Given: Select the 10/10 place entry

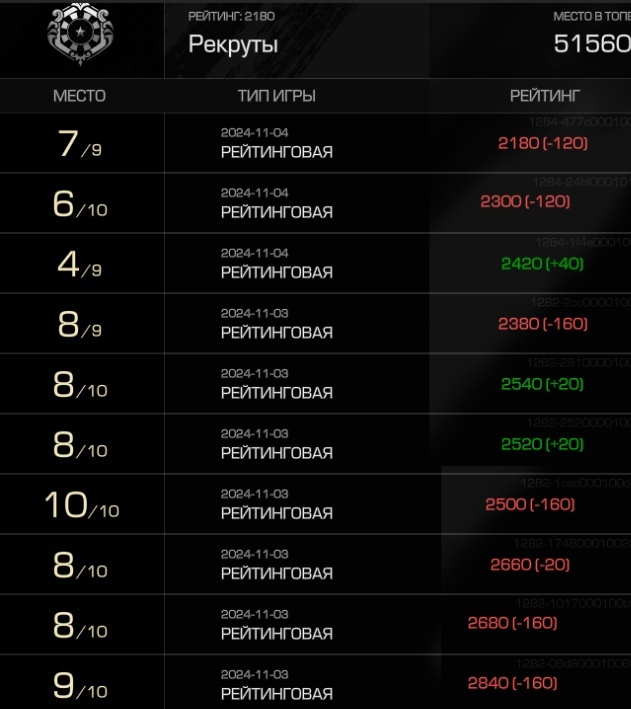Looking at the screenshot, I should 82,505.
